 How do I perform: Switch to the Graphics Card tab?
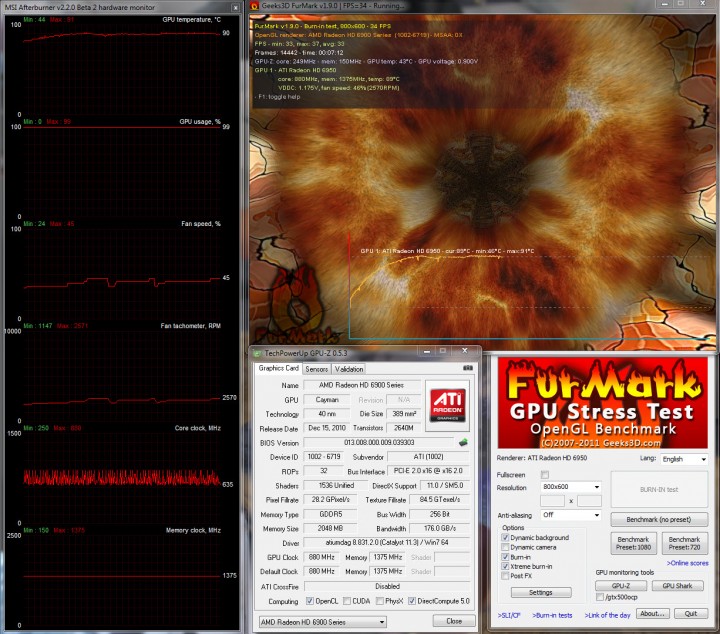[278, 368]
